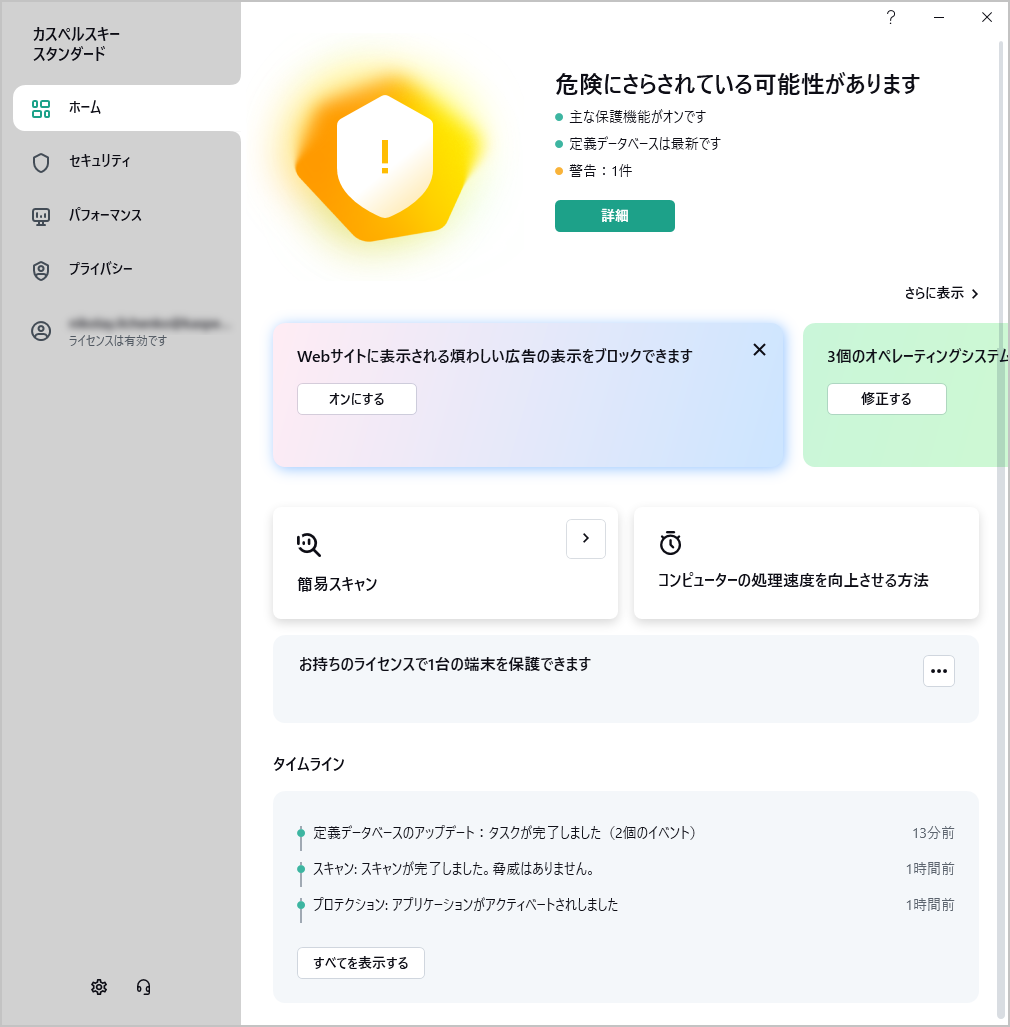Dismiss the Web advertisement blocking card
The width and height of the screenshot is (1010, 1027).
(759, 350)
